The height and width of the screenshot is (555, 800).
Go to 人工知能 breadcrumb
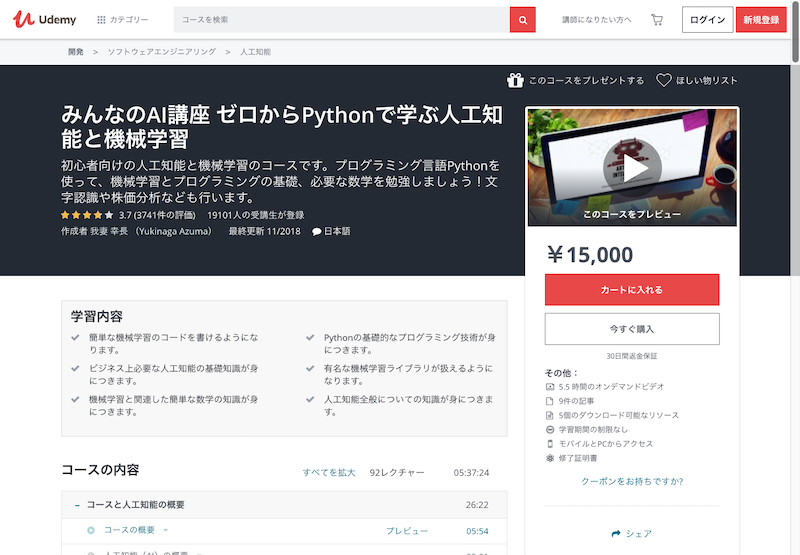point(255,52)
